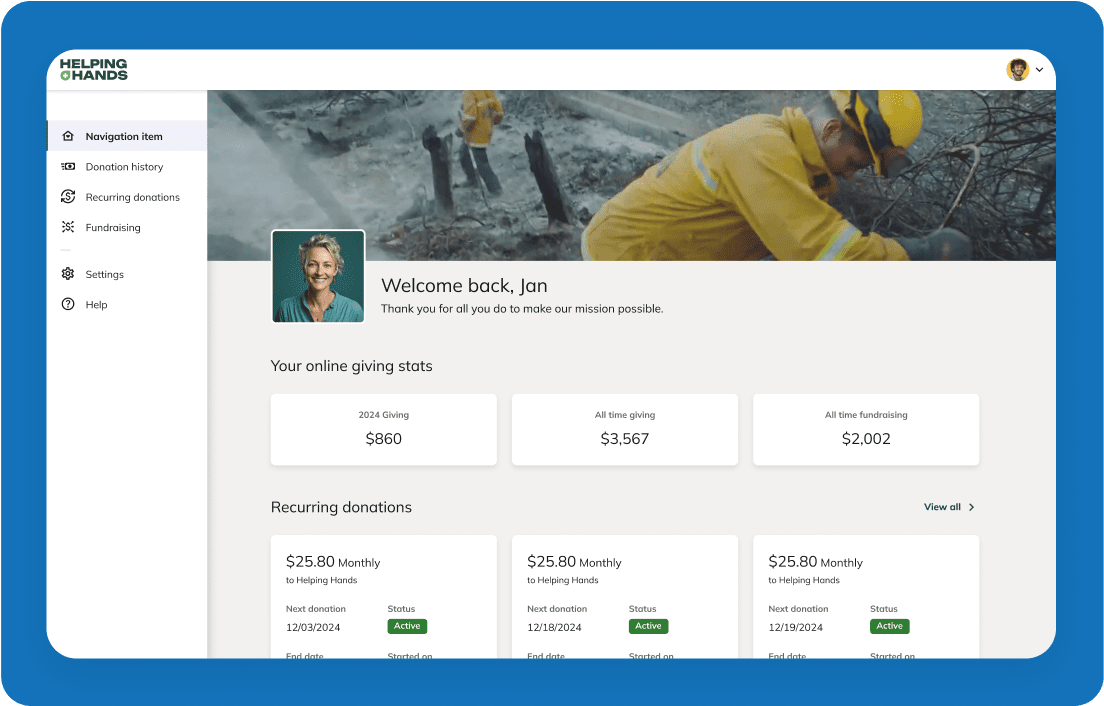Screen dimensions: 1104x706
Task: Expand the account dropdown chevron
Action: tap(1039, 70)
